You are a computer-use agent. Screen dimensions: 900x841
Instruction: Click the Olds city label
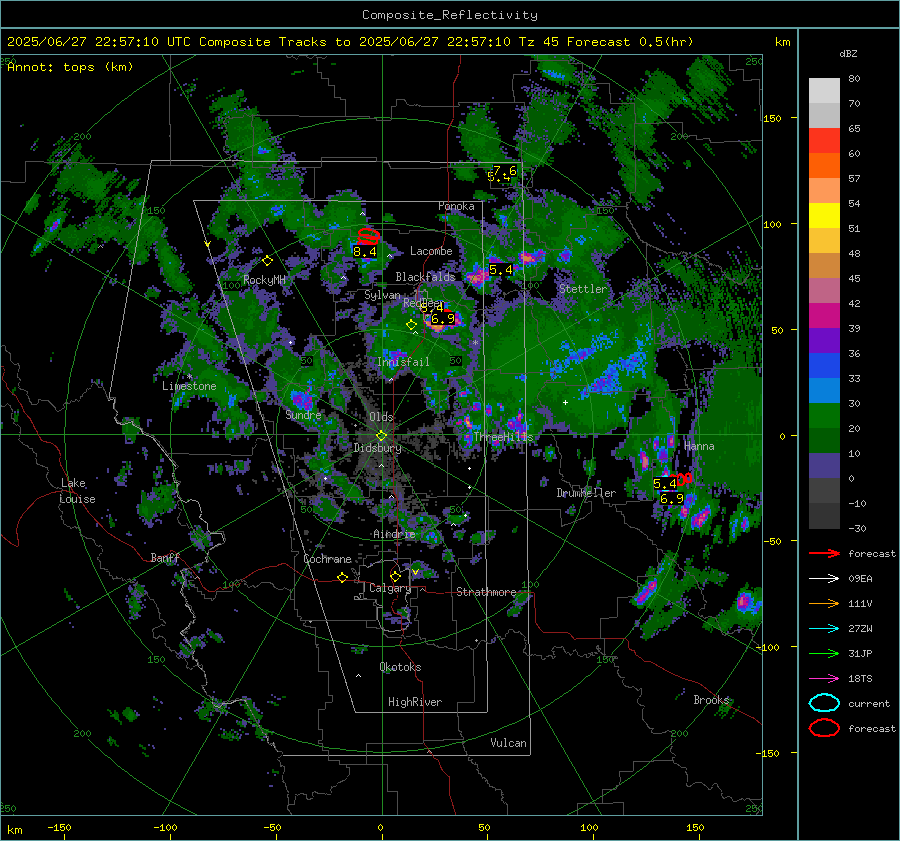[381, 417]
